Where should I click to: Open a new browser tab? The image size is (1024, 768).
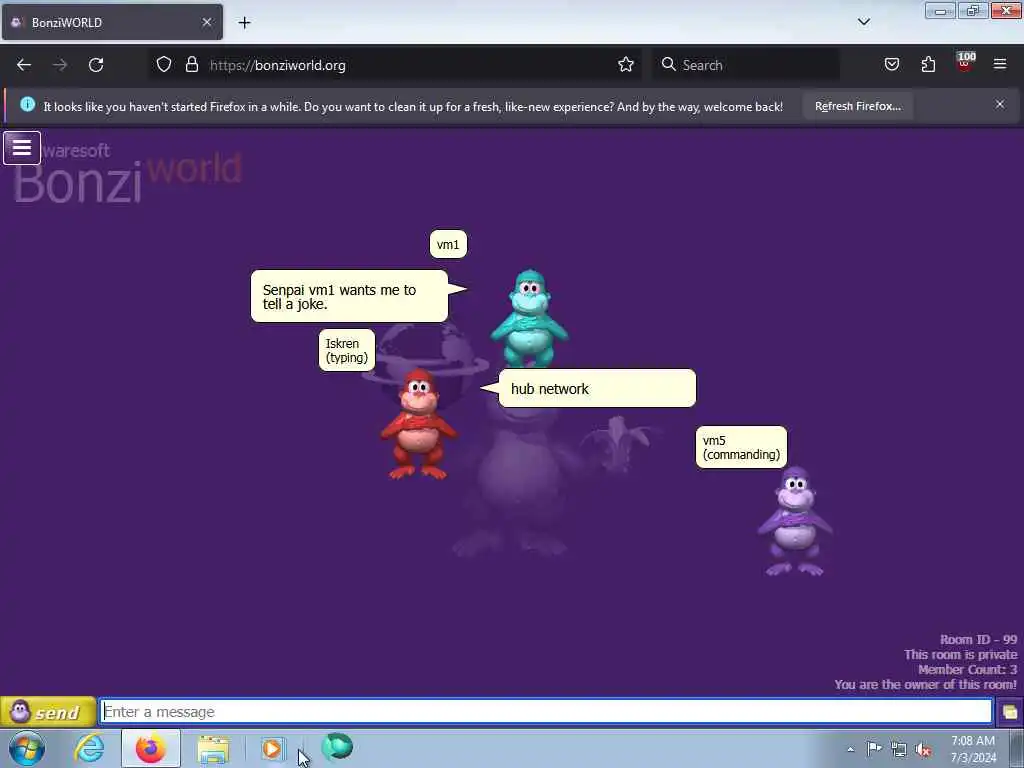point(244,23)
